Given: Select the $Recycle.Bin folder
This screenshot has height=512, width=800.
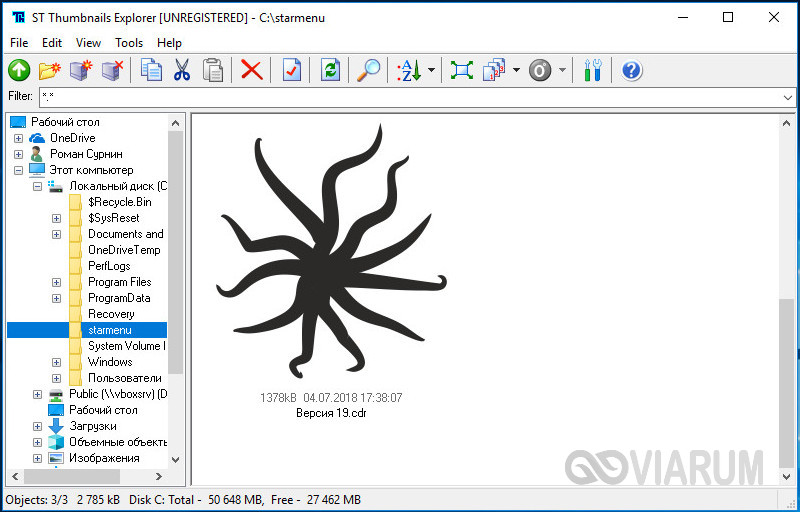Looking at the screenshot, I should point(120,202).
